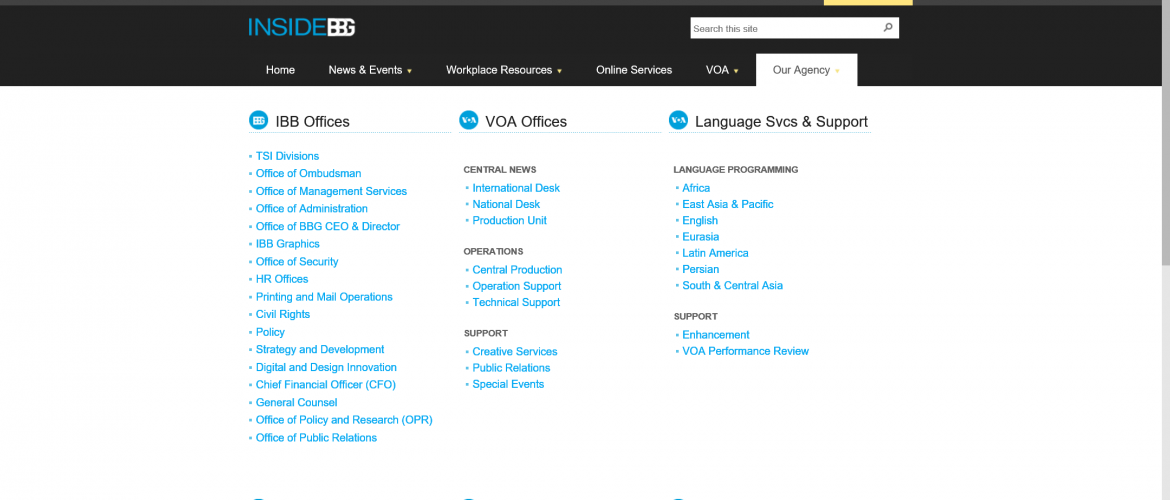Viewport: 1170px width, 500px height.
Task: Open Strategy and Development link
Action: pyautogui.click(x=320, y=349)
